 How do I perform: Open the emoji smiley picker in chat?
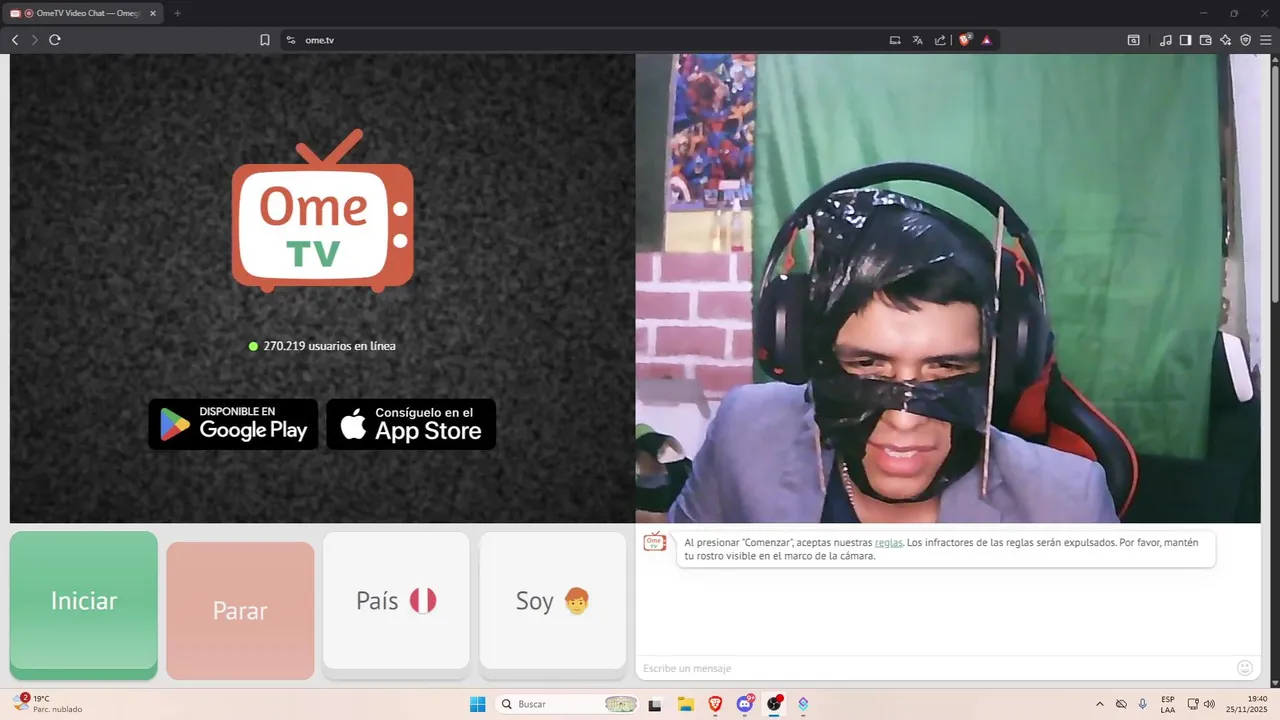pos(1245,668)
